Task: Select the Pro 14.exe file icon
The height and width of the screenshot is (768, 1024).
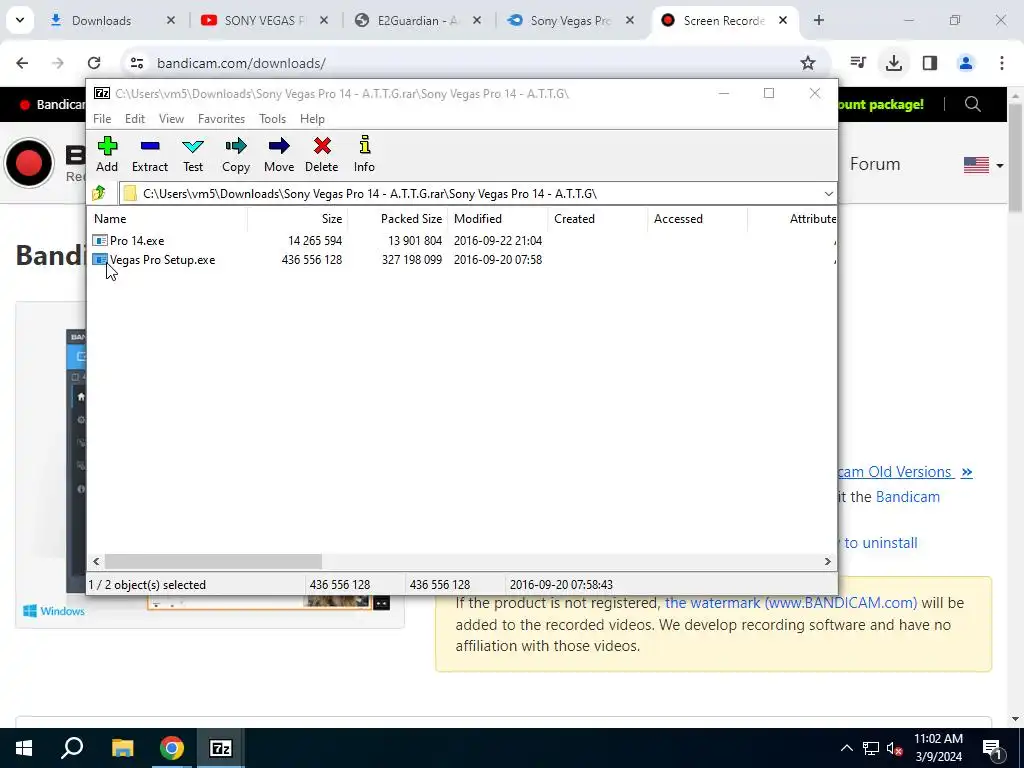Action: coord(100,241)
